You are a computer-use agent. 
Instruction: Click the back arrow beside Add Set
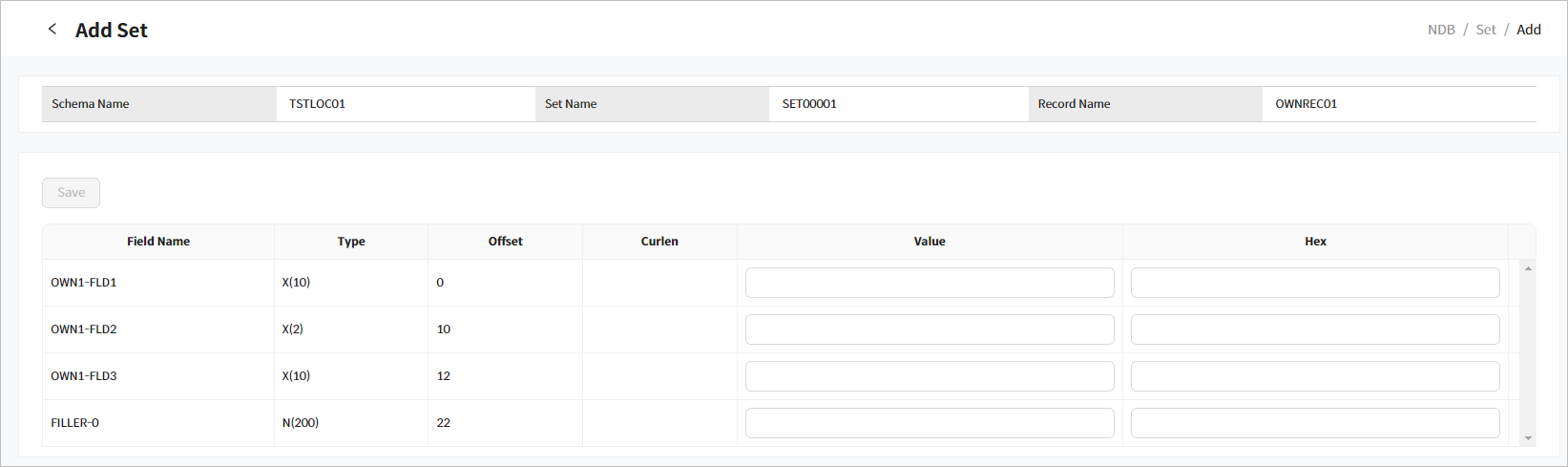(x=52, y=30)
